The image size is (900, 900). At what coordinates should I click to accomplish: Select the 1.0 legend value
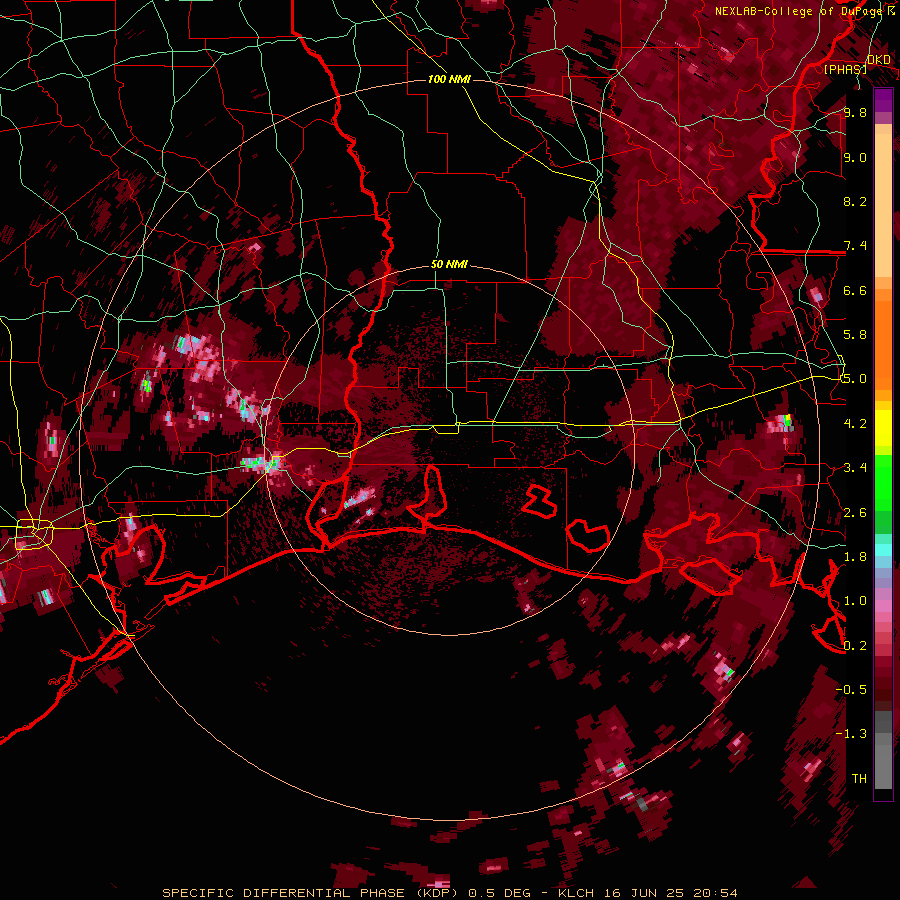[x=855, y=601]
